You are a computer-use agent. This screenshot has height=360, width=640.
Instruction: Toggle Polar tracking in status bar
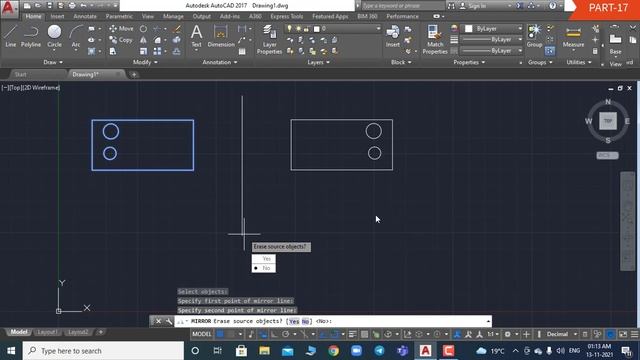285,334
